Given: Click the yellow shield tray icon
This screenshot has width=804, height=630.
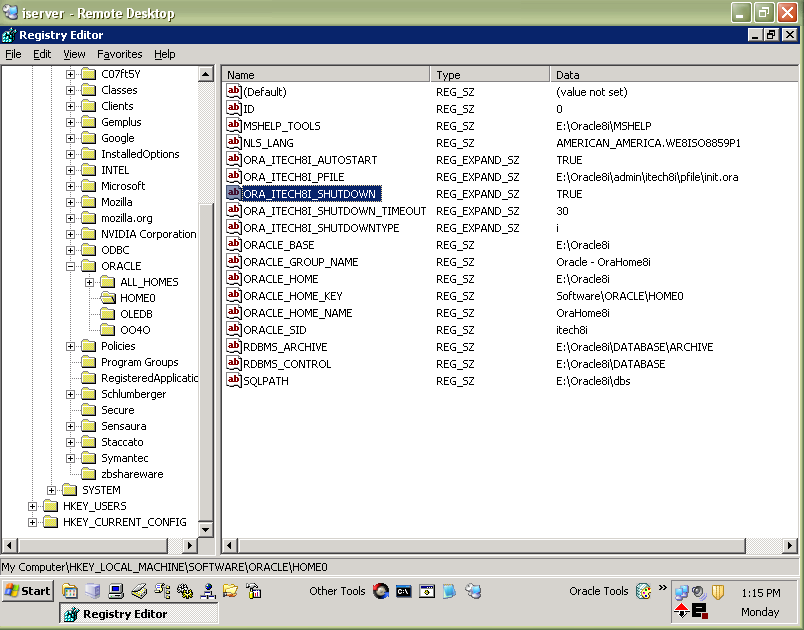Looking at the screenshot, I should tap(717, 591).
